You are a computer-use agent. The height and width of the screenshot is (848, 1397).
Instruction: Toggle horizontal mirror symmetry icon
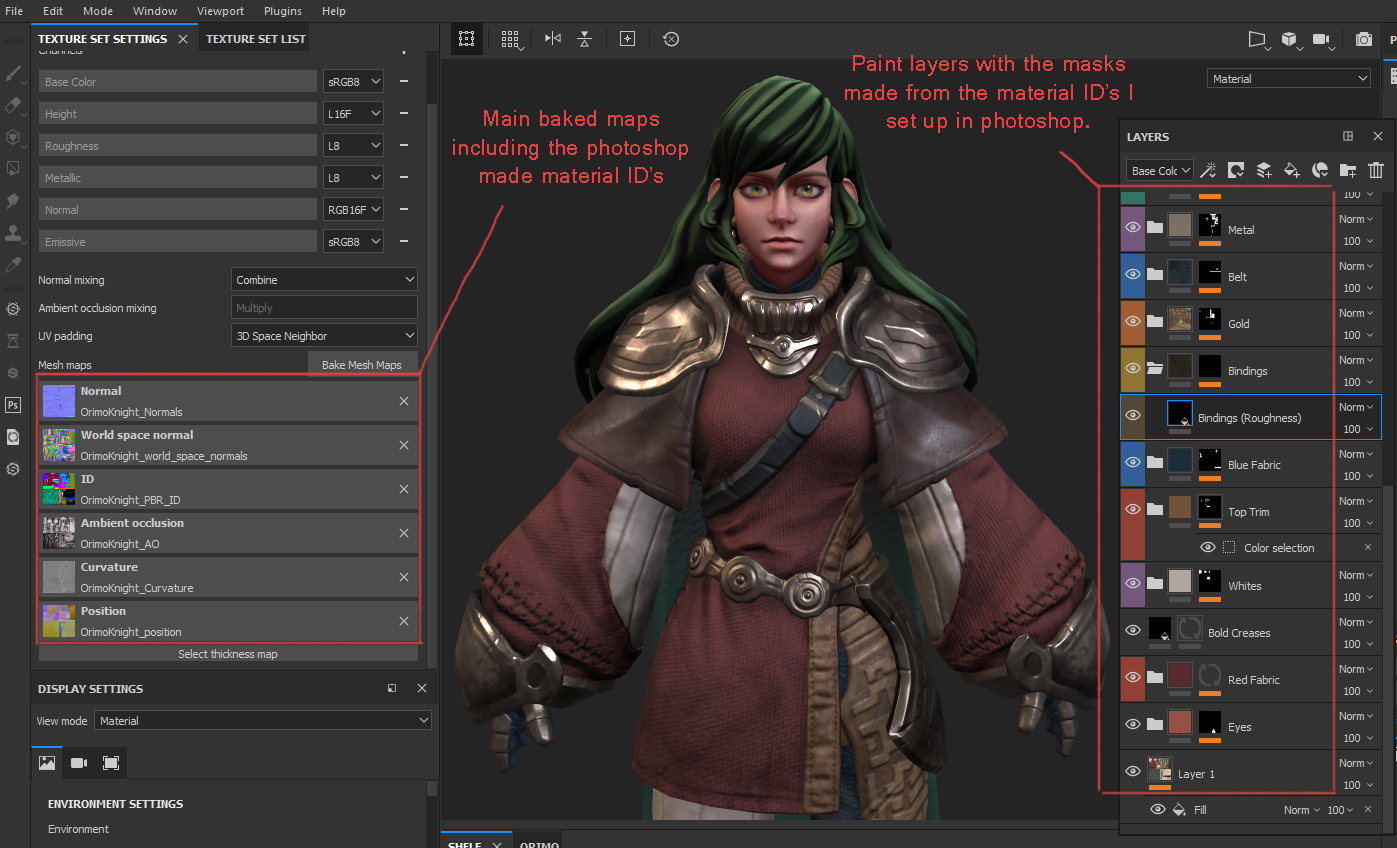click(x=553, y=39)
